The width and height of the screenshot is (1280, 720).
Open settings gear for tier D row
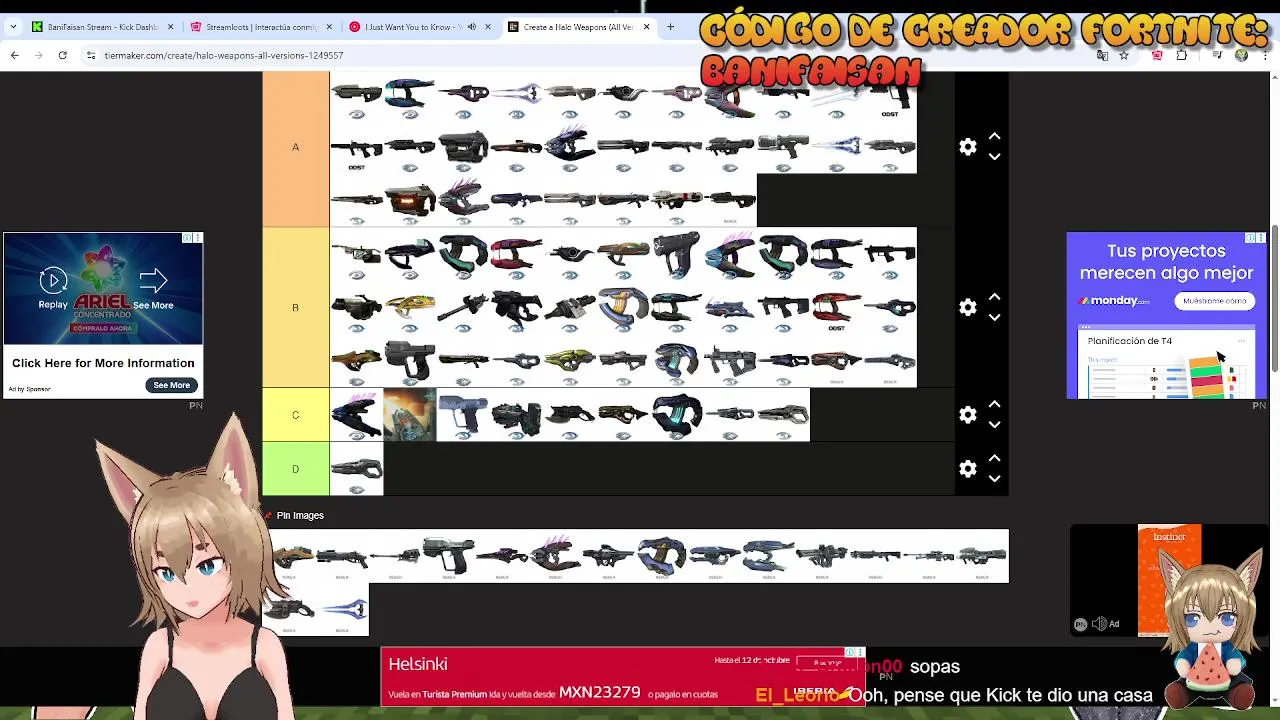pos(967,468)
